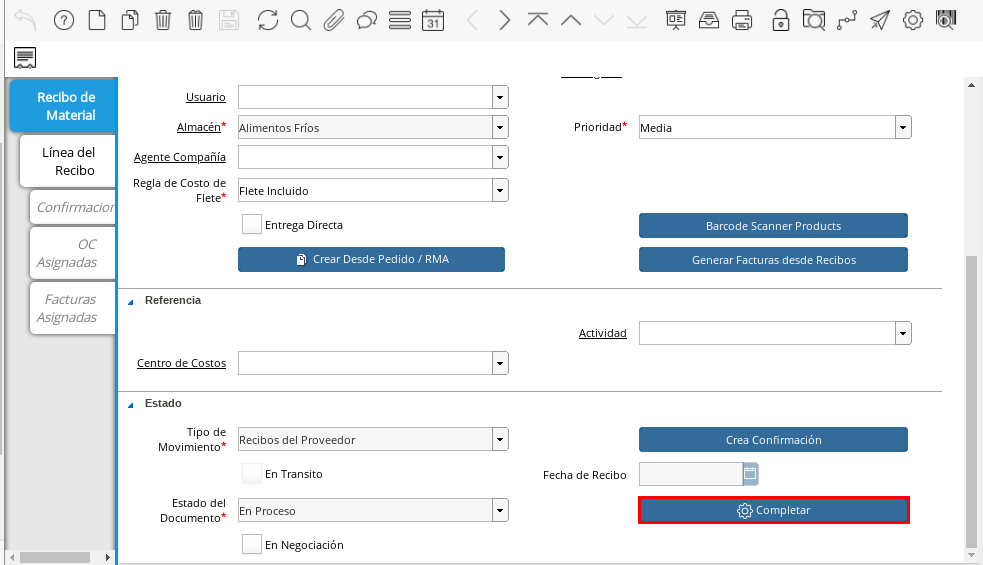Check the En Negociación checkbox
Screen dimensions: 983x565
click(252, 545)
